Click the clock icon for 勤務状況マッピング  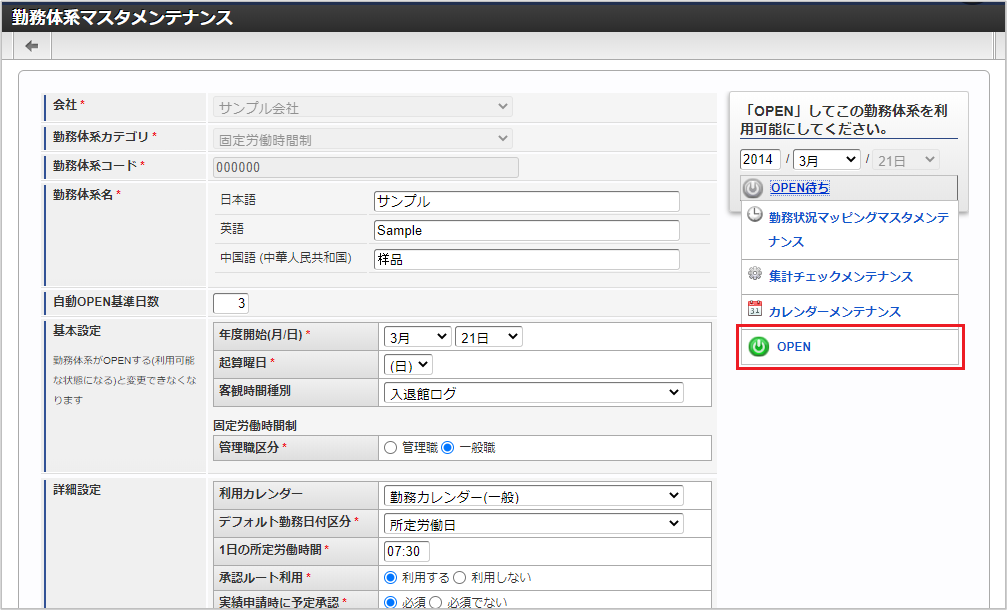click(755, 215)
